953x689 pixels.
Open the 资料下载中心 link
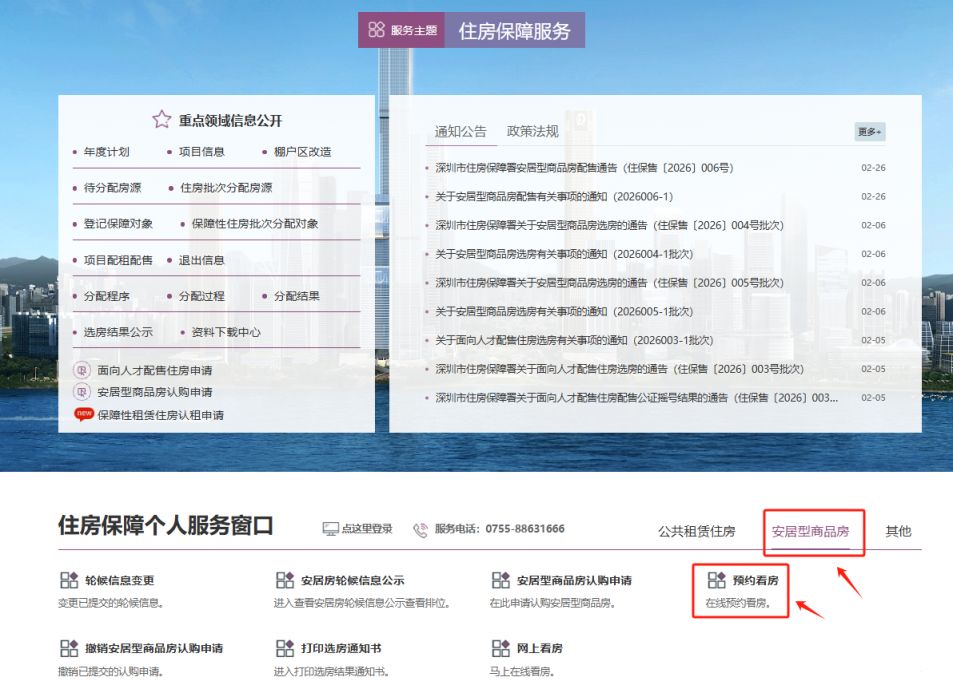tap(226, 332)
